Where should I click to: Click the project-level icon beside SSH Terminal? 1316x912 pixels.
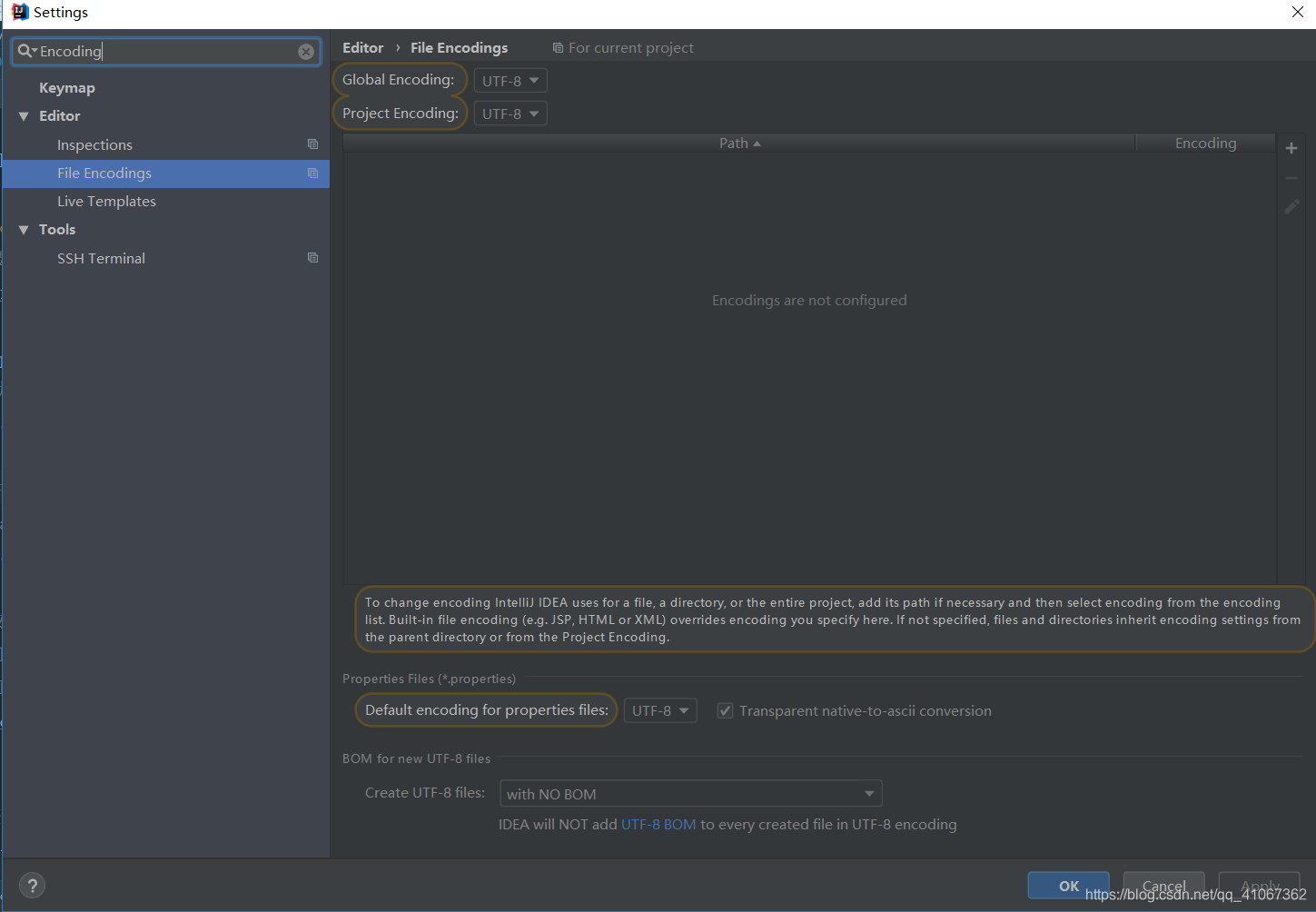[x=312, y=258]
